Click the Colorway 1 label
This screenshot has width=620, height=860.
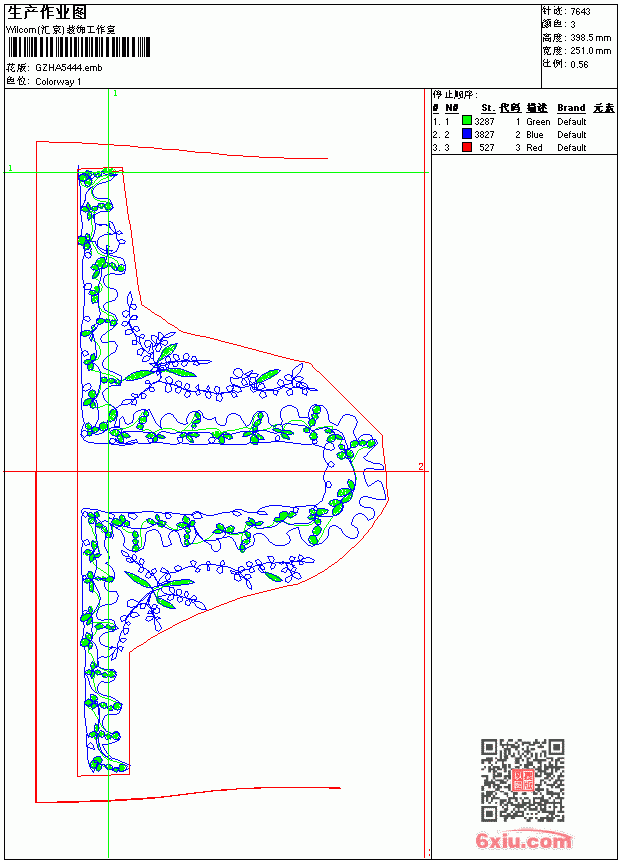(x=58, y=82)
